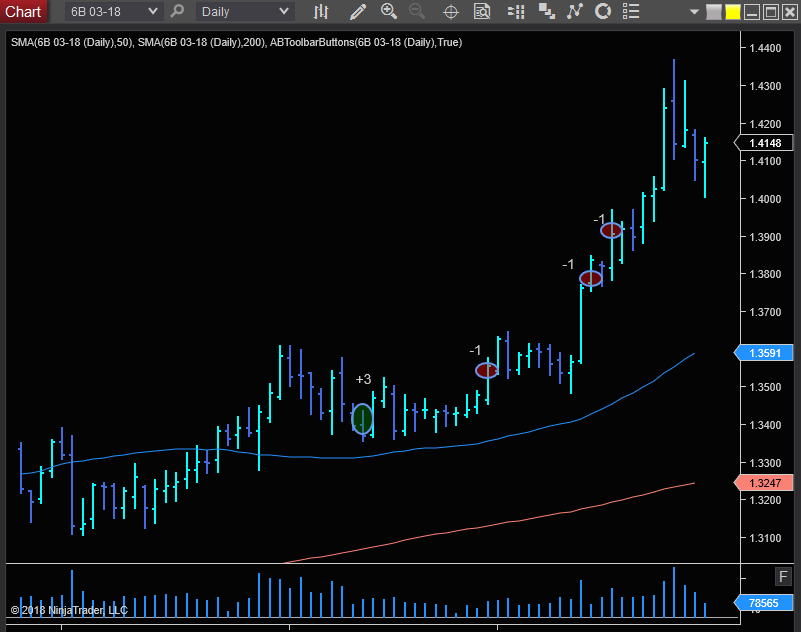Minimize the chart window

tap(751, 12)
